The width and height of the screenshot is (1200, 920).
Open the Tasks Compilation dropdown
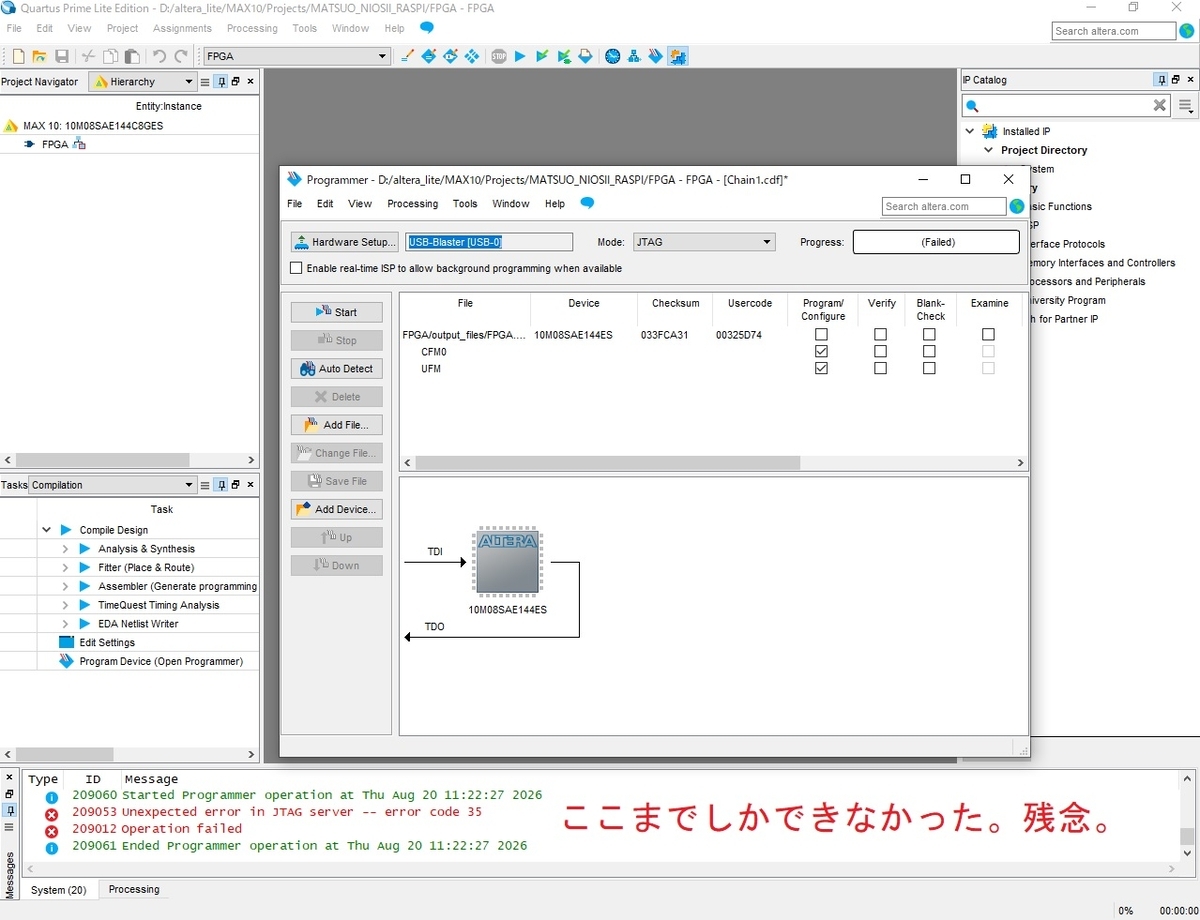tap(112, 485)
